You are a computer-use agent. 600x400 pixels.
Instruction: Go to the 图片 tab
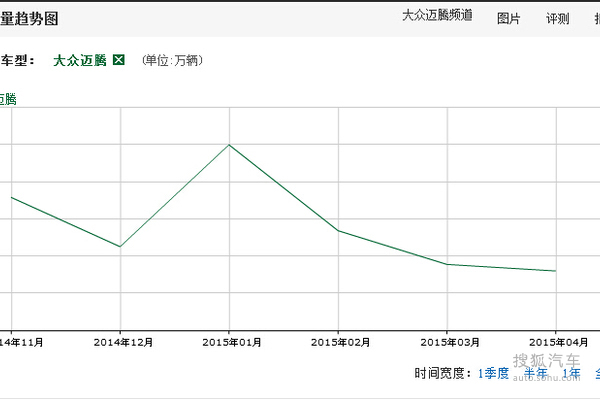pyautogui.click(x=508, y=18)
